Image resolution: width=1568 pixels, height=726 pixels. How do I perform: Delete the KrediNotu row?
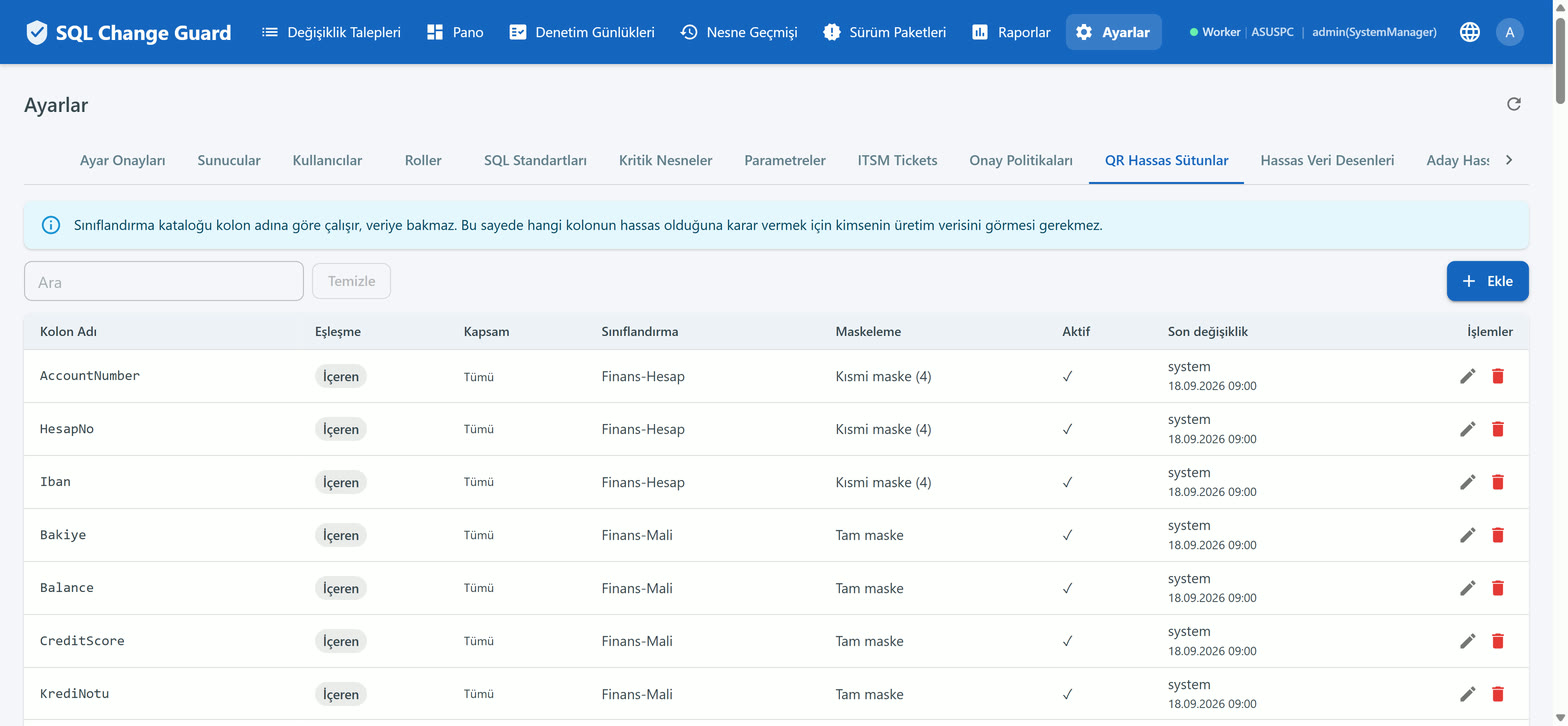tap(1497, 694)
